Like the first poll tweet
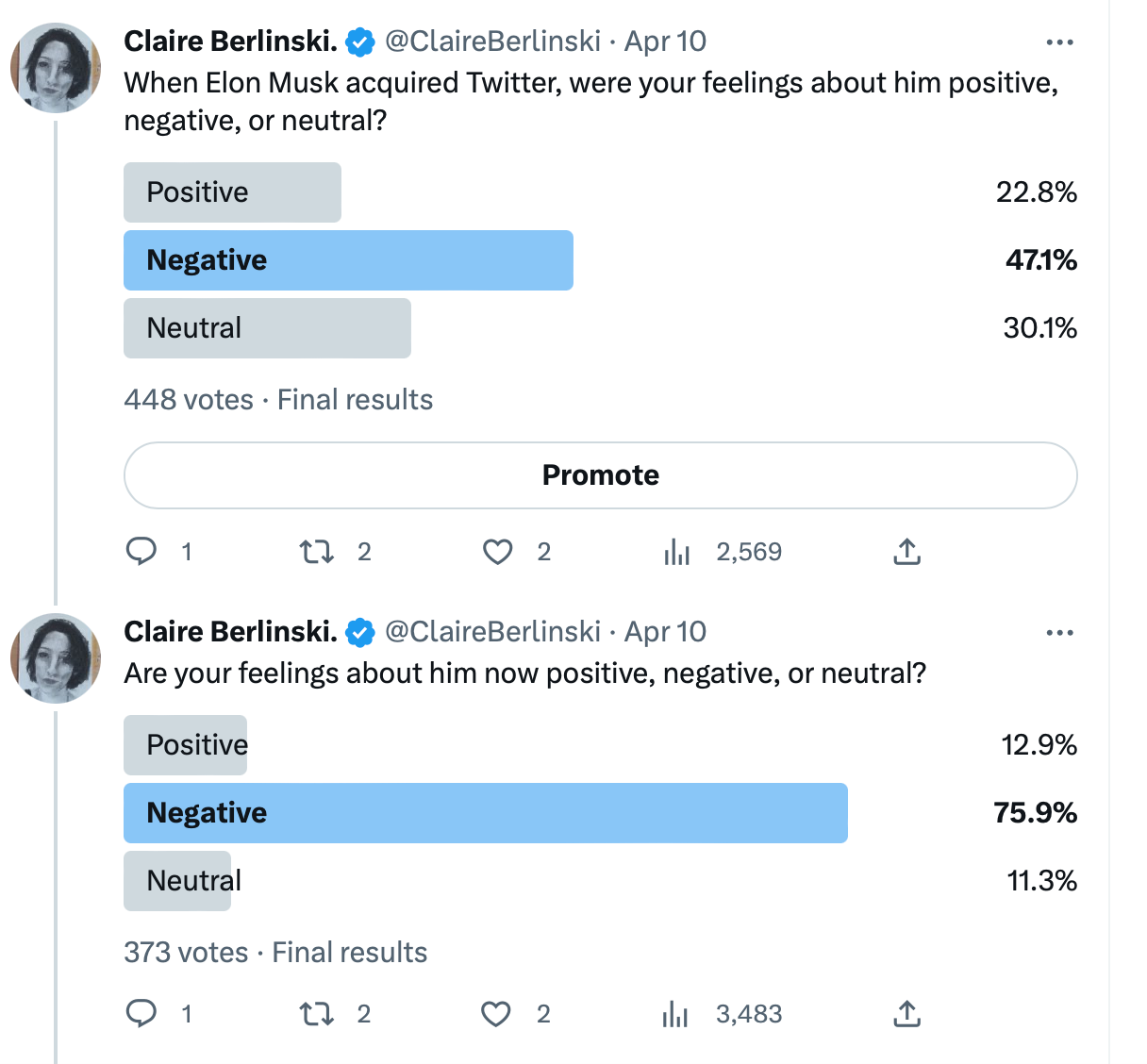Image resolution: width=1147 pixels, height=1064 pixels. coord(497,551)
